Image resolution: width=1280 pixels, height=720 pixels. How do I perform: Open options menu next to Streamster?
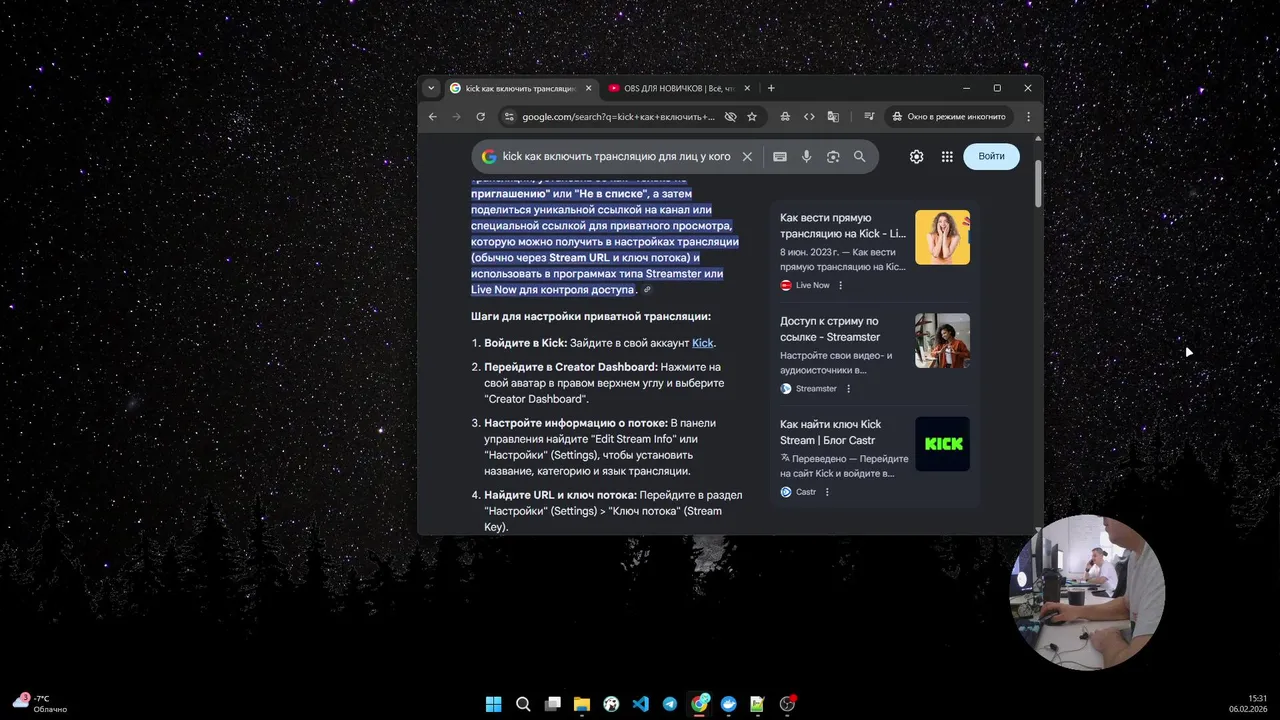point(849,389)
